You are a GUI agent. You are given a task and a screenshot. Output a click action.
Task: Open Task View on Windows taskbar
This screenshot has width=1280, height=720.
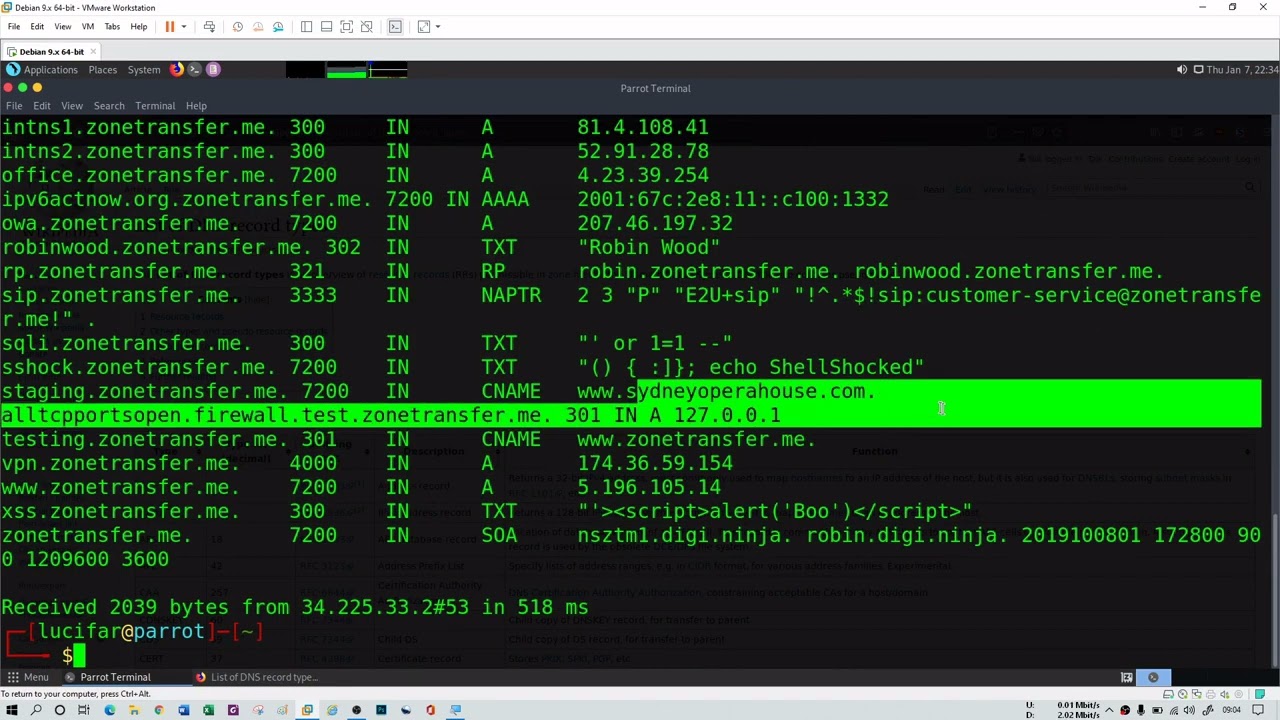point(84,710)
